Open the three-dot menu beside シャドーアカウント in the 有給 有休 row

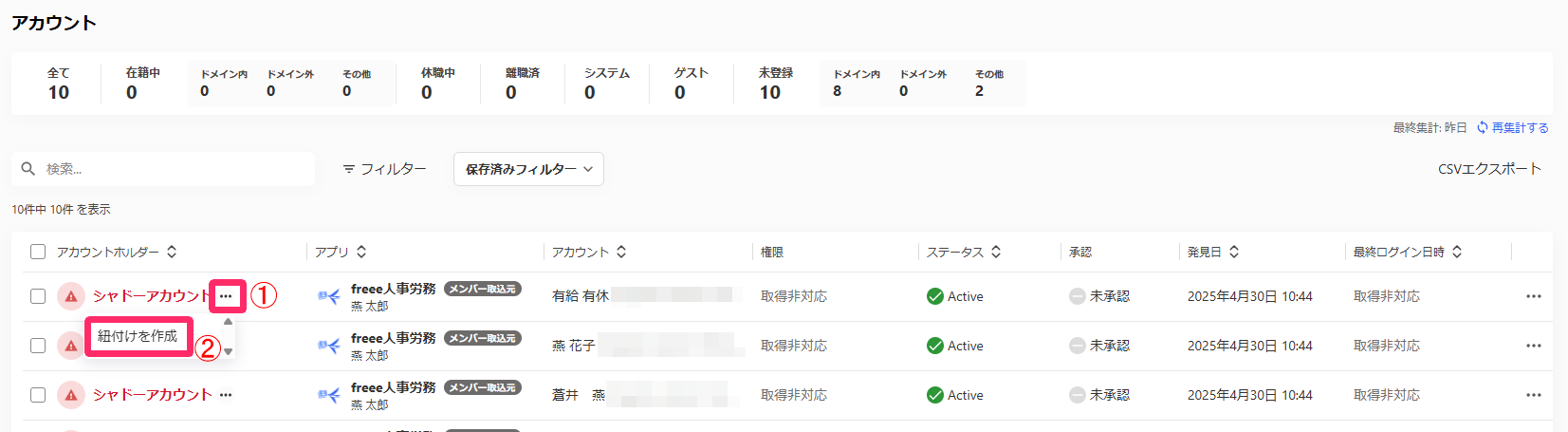226,296
